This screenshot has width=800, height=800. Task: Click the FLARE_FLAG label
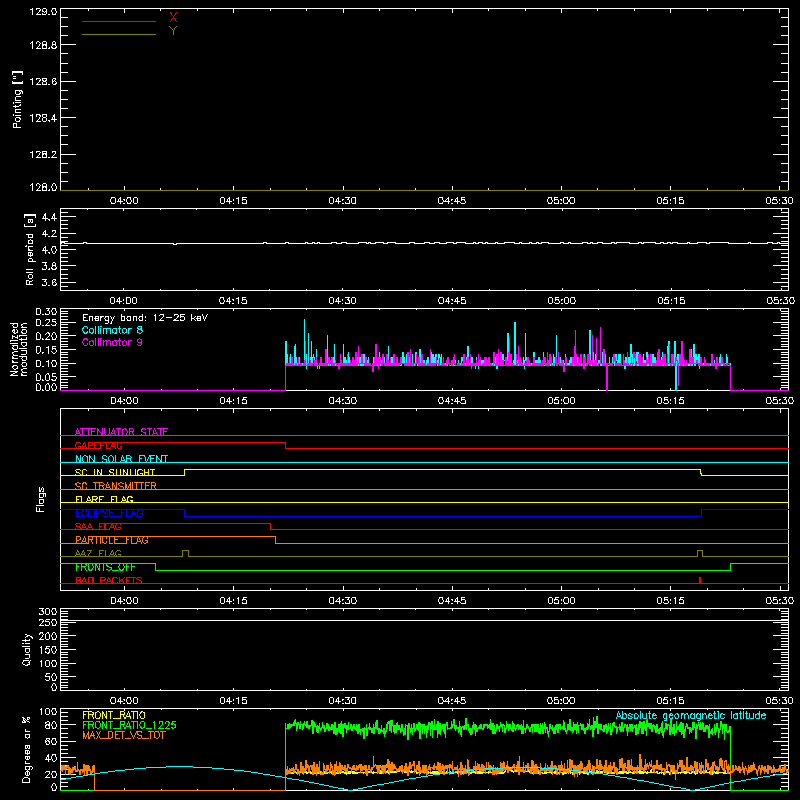pyautogui.click(x=104, y=499)
